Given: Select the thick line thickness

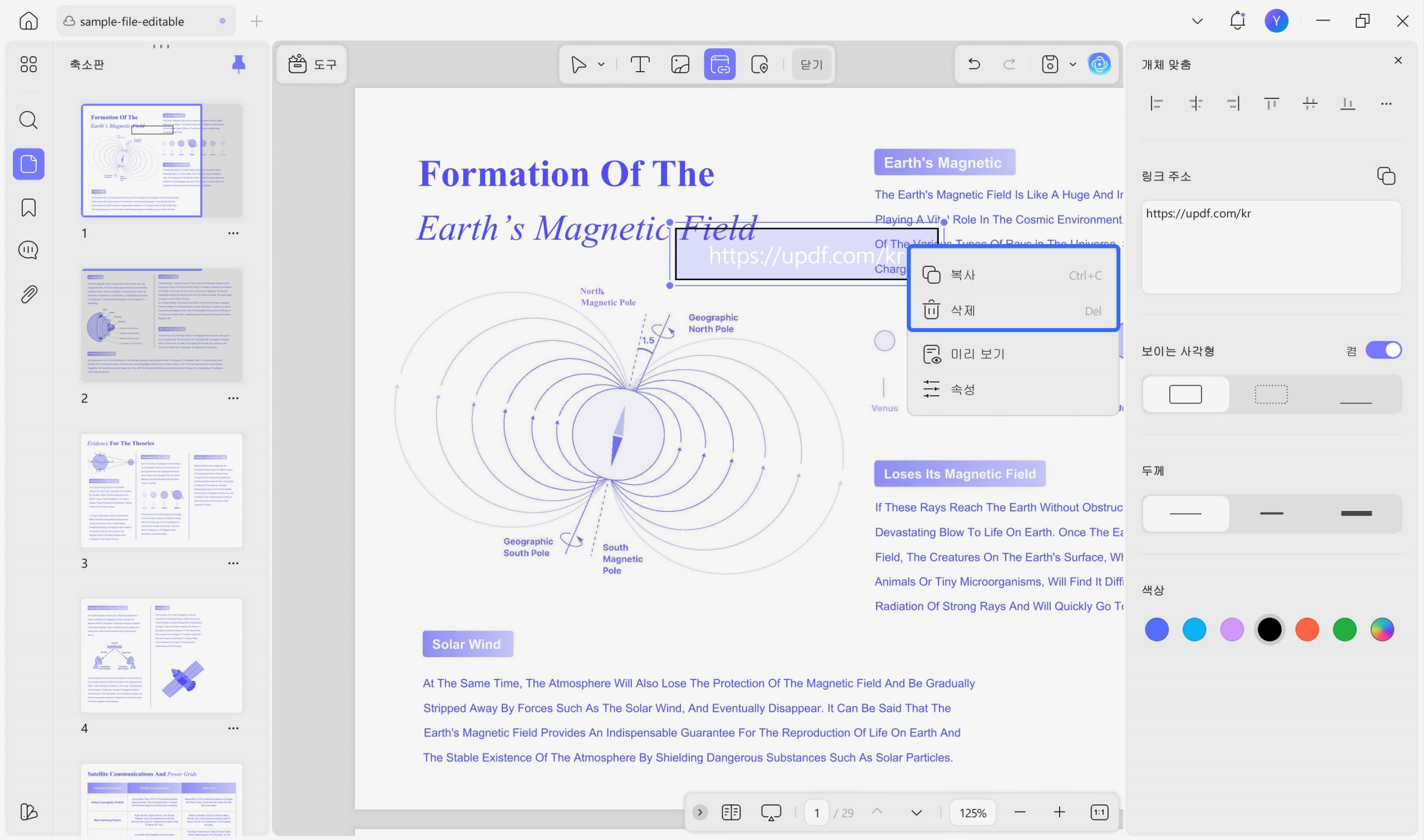Looking at the screenshot, I should tap(1356, 514).
